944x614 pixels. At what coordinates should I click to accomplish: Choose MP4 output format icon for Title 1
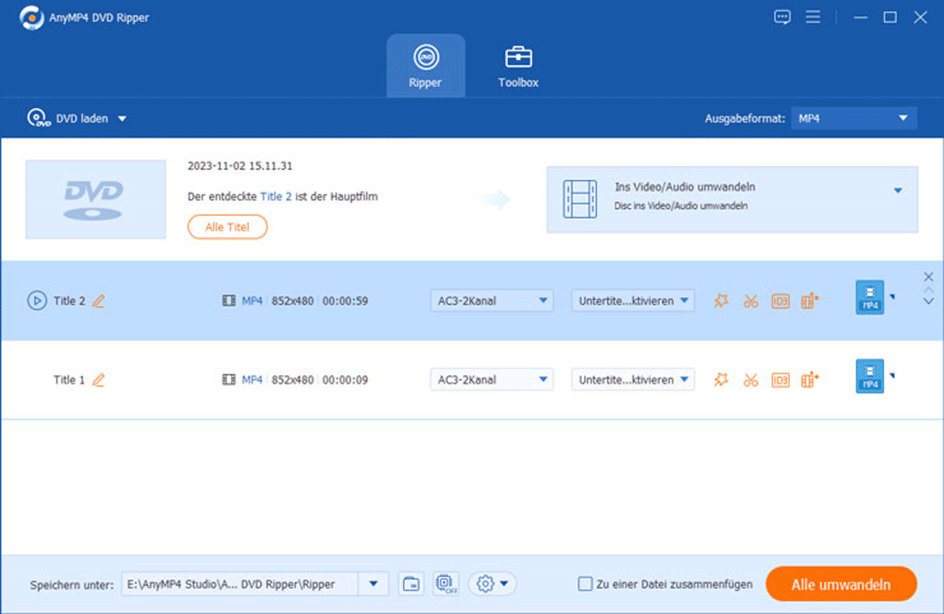point(870,376)
